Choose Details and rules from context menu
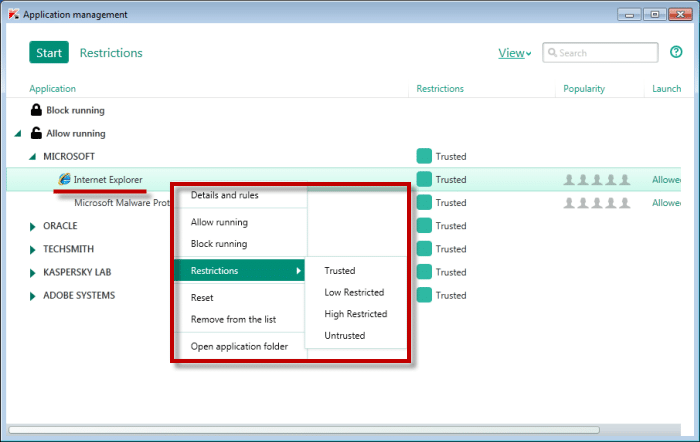The height and width of the screenshot is (442, 700). click(225, 195)
